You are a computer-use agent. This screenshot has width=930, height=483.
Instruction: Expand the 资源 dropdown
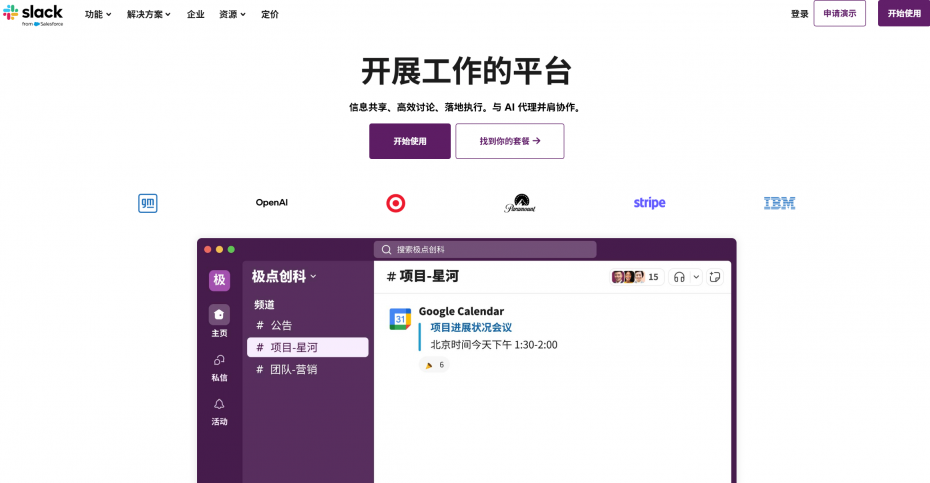tap(232, 14)
